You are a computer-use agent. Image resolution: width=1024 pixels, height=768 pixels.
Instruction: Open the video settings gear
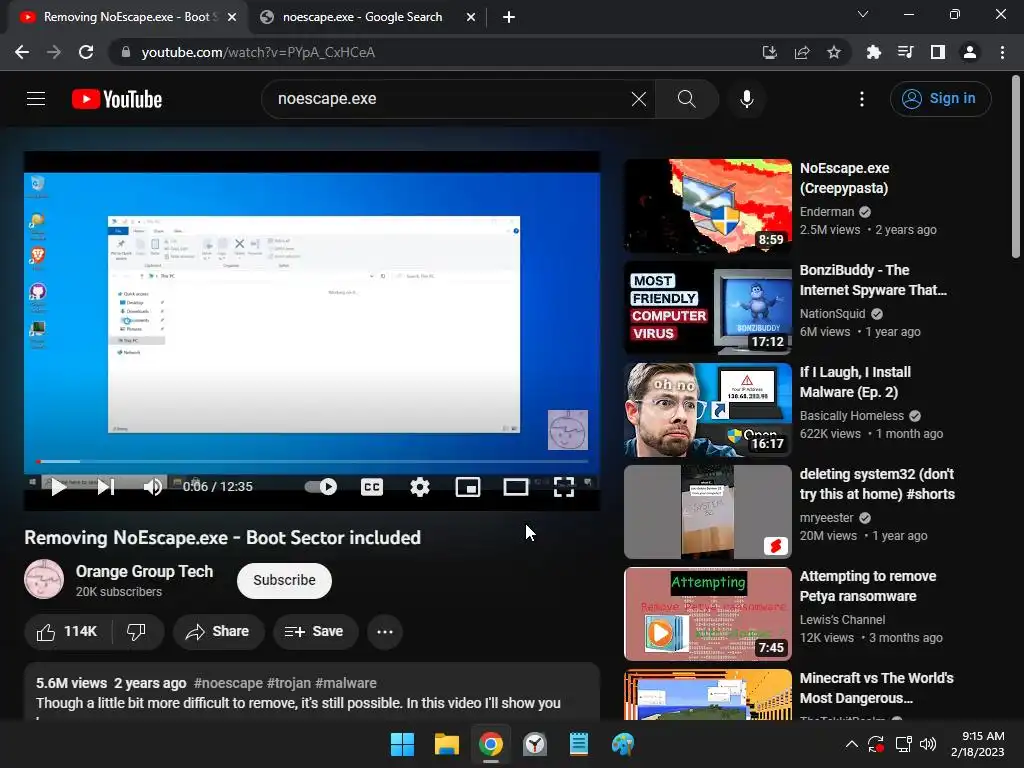419,487
